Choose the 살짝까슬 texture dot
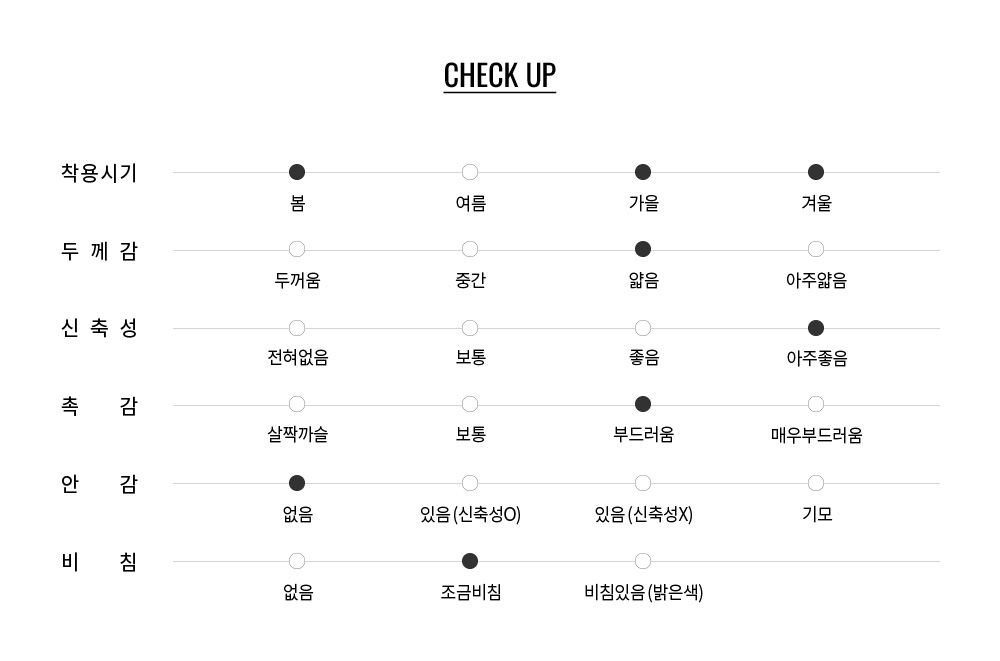 [297, 404]
